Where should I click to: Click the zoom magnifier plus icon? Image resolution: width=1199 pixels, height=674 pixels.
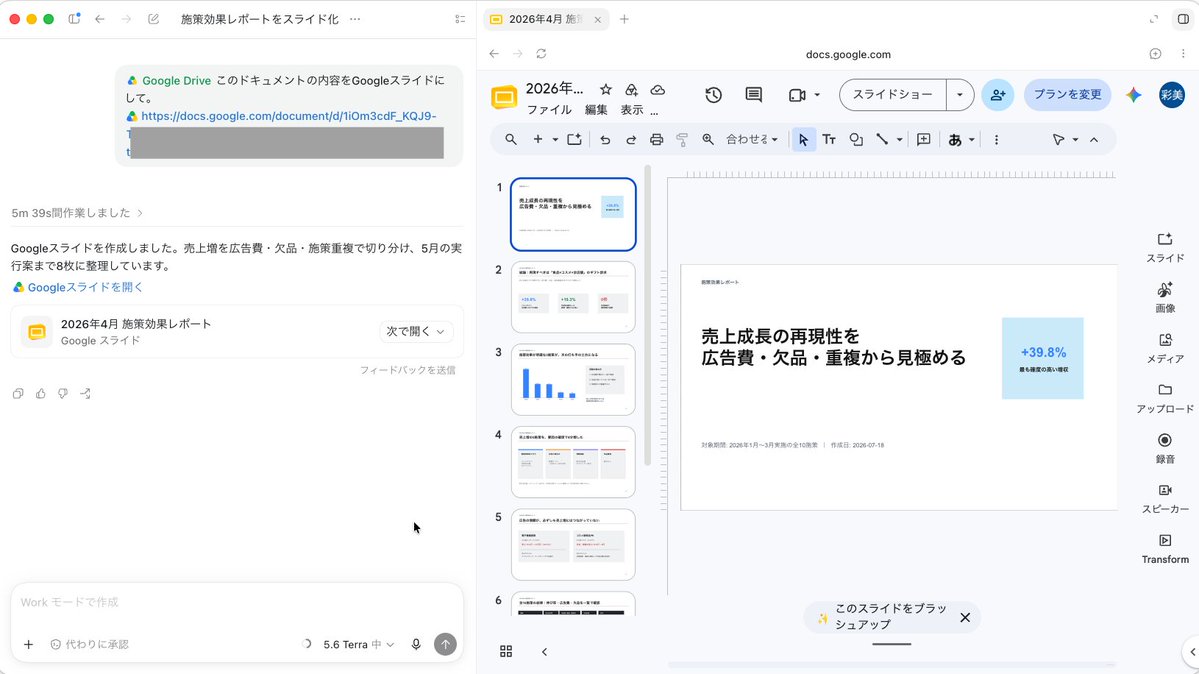[x=708, y=140]
